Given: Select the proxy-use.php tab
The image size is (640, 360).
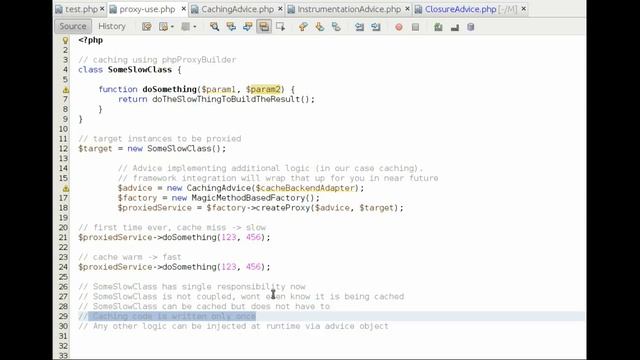Looking at the screenshot, I should pos(147,9).
